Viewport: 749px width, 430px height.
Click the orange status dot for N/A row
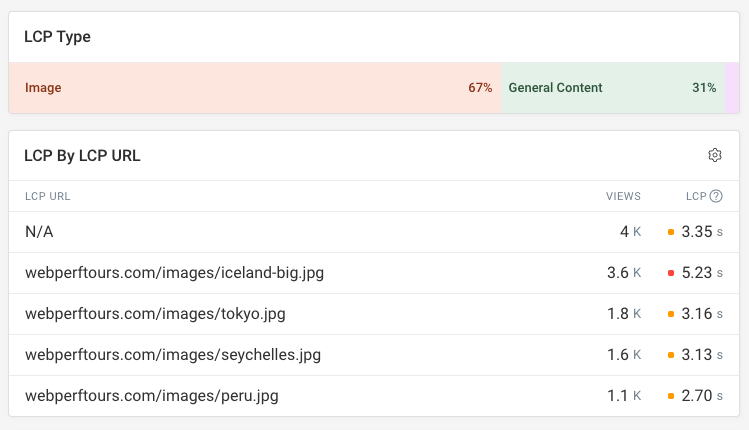click(x=670, y=232)
